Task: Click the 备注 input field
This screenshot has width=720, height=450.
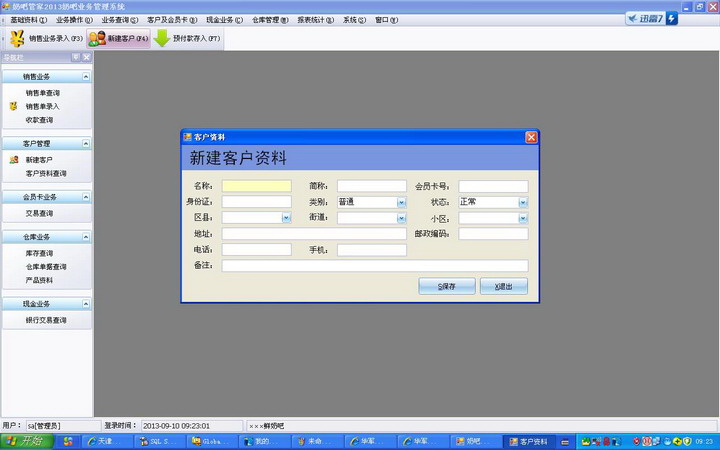Action: (375, 266)
